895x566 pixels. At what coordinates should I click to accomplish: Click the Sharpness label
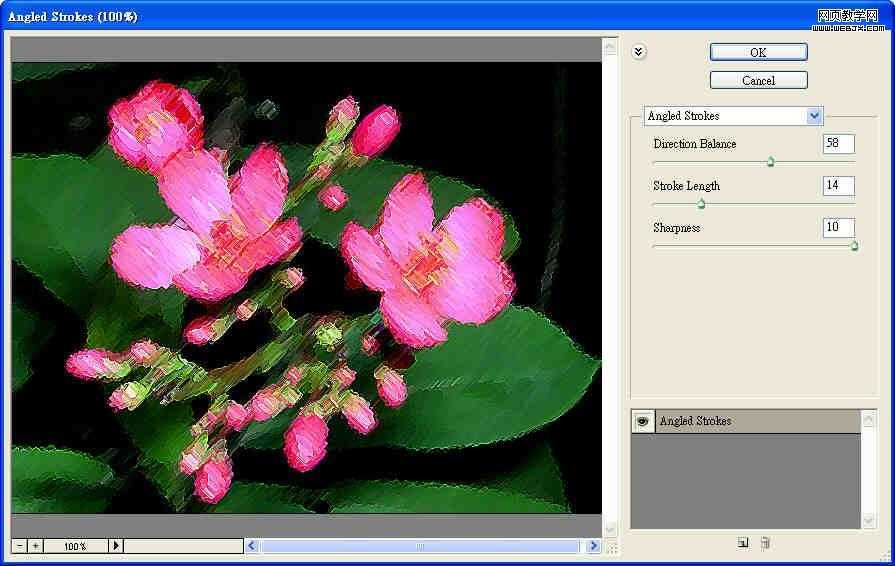(676, 228)
